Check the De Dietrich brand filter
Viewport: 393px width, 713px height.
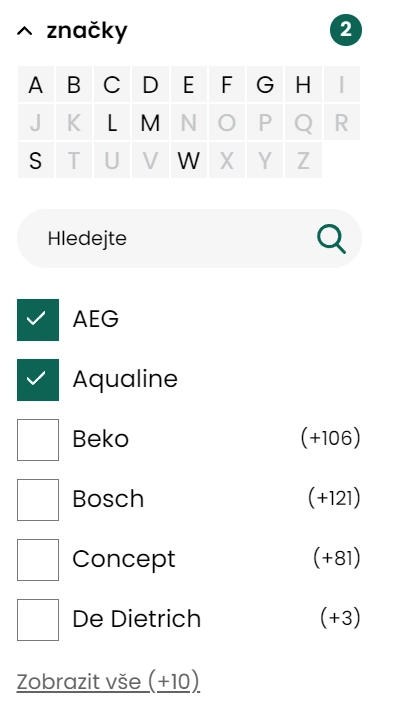(38, 620)
